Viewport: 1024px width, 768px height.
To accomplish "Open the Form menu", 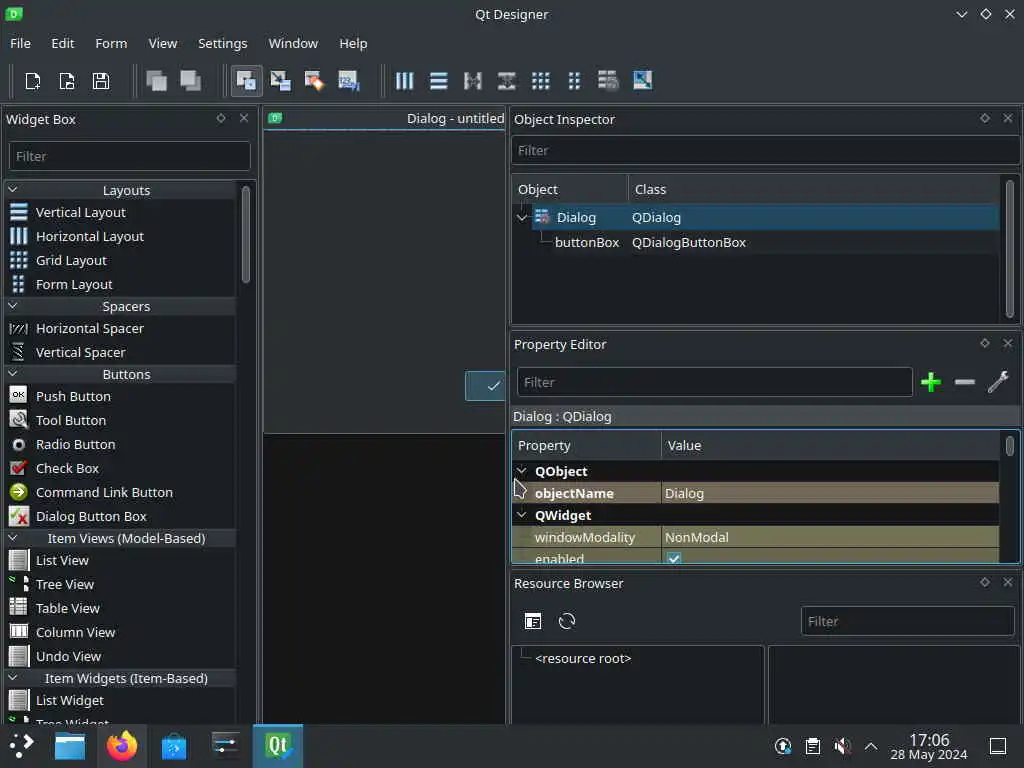I will click(x=111, y=43).
